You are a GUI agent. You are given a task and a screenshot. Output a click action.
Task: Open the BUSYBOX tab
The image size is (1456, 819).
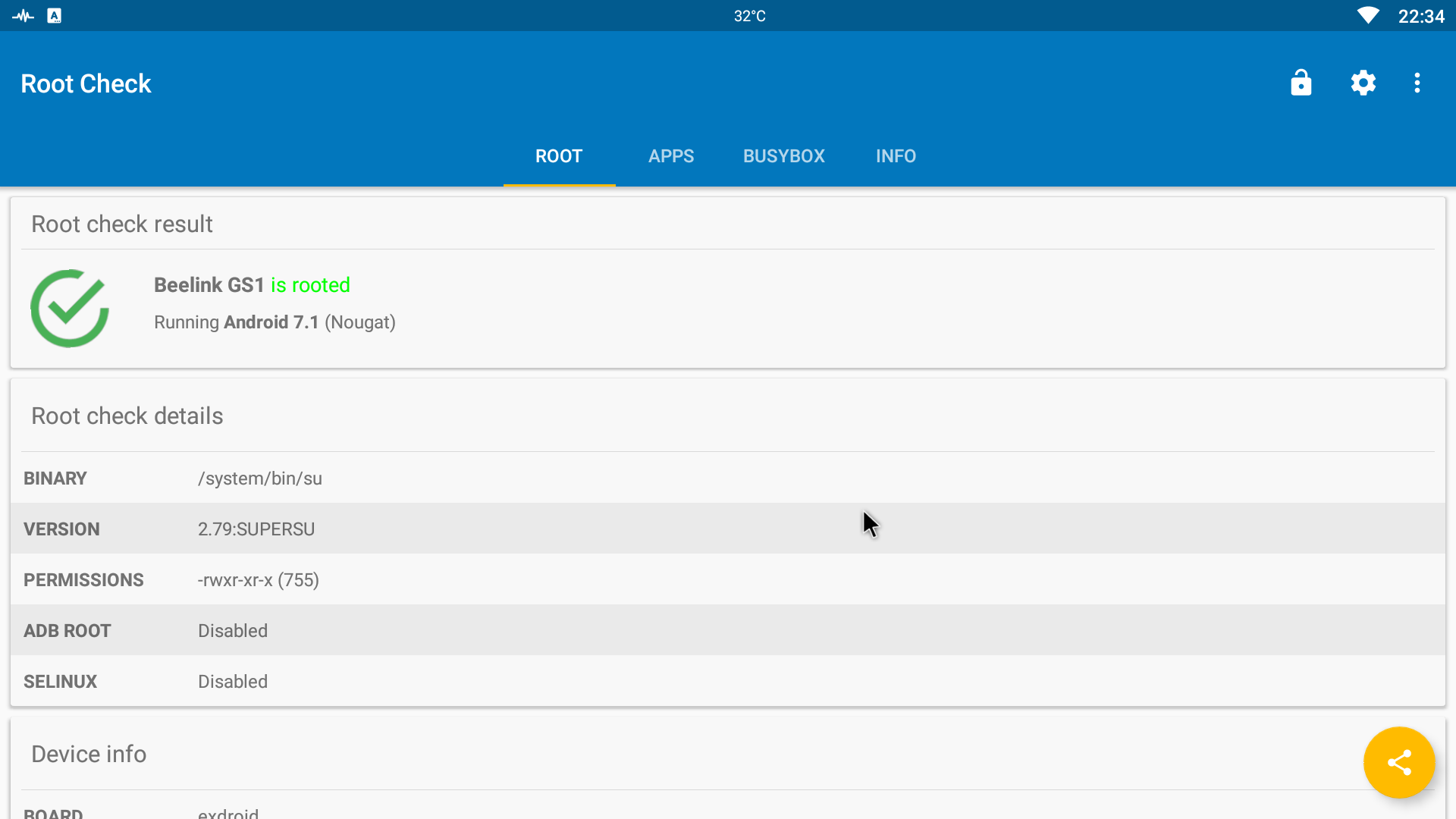point(783,156)
